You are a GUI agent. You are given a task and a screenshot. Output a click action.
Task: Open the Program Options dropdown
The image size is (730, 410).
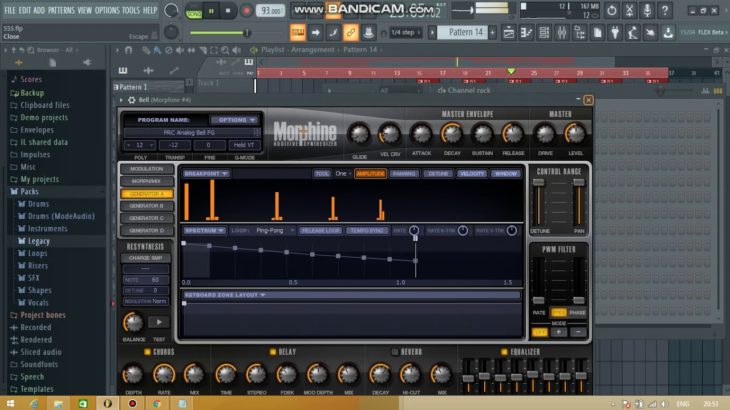pyautogui.click(x=234, y=120)
